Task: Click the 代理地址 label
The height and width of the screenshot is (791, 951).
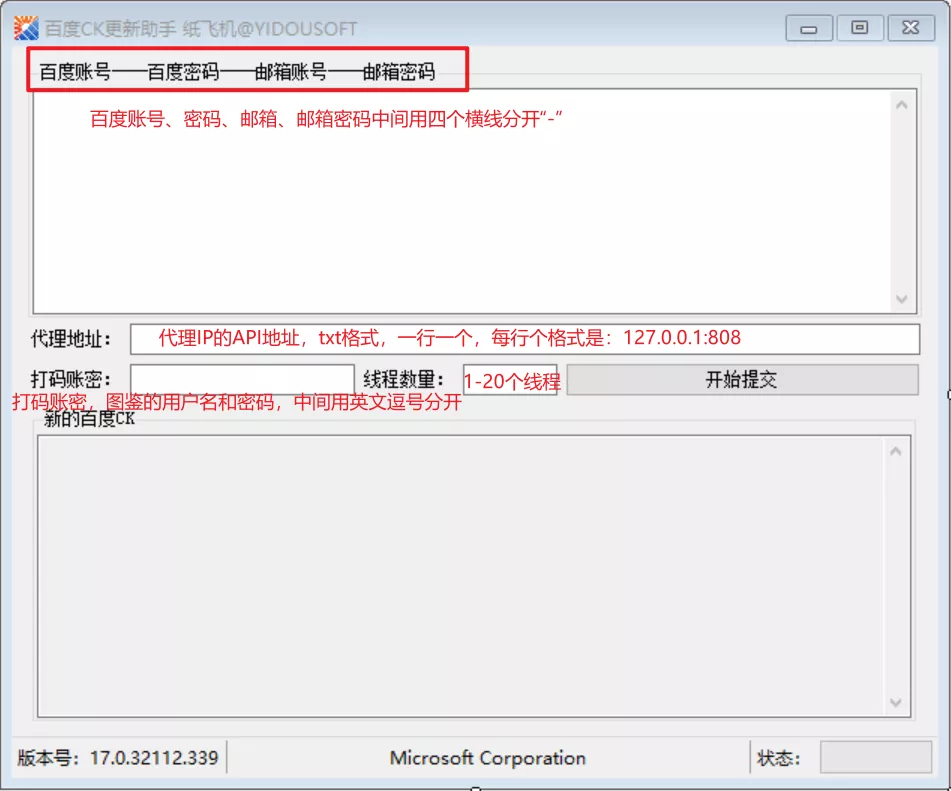Action: point(71,339)
